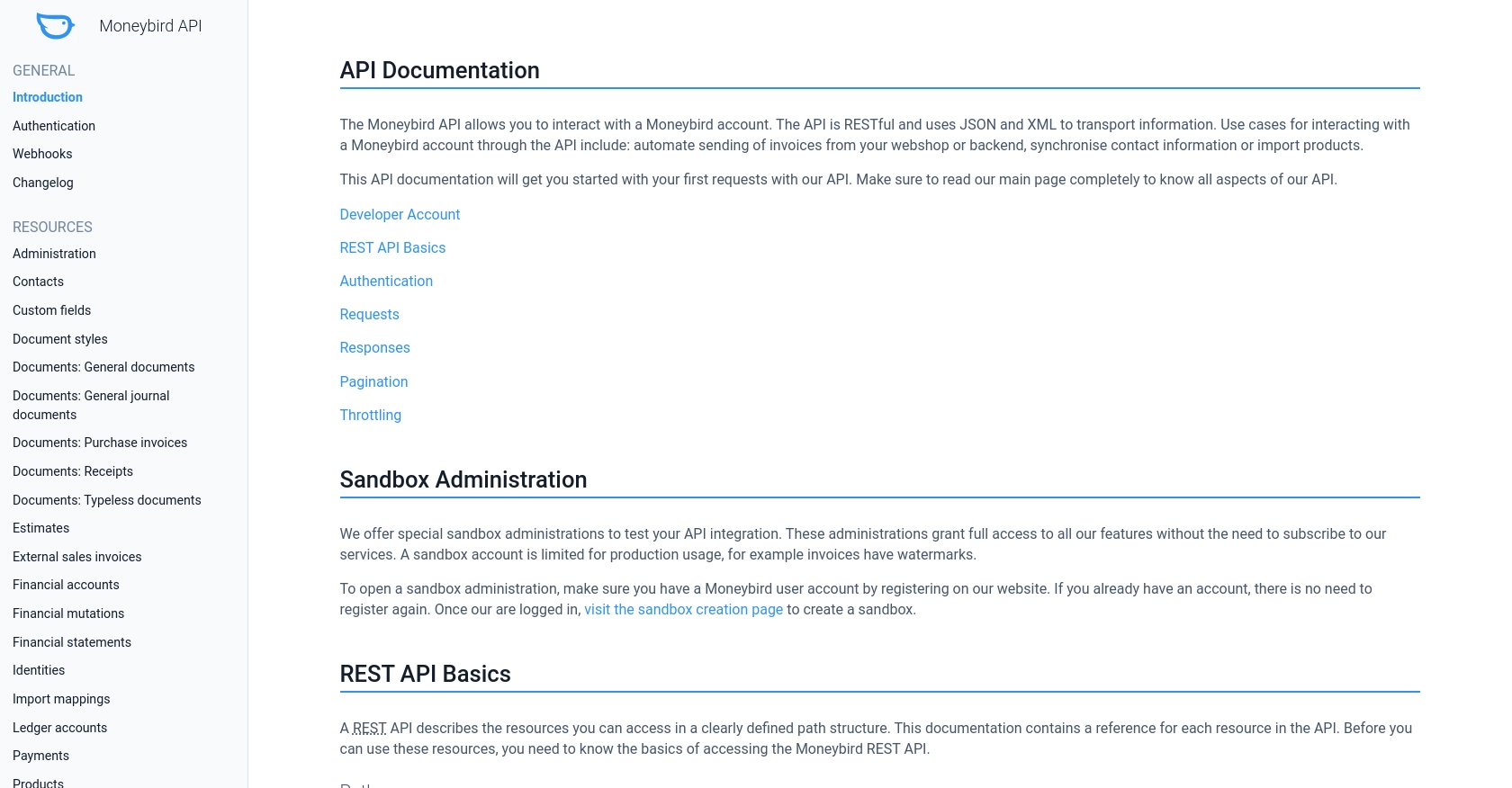Image resolution: width=1512 pixels, height=788 pixels.
Task: Select Financial accounts in sidebar
Action: (66, 585)
